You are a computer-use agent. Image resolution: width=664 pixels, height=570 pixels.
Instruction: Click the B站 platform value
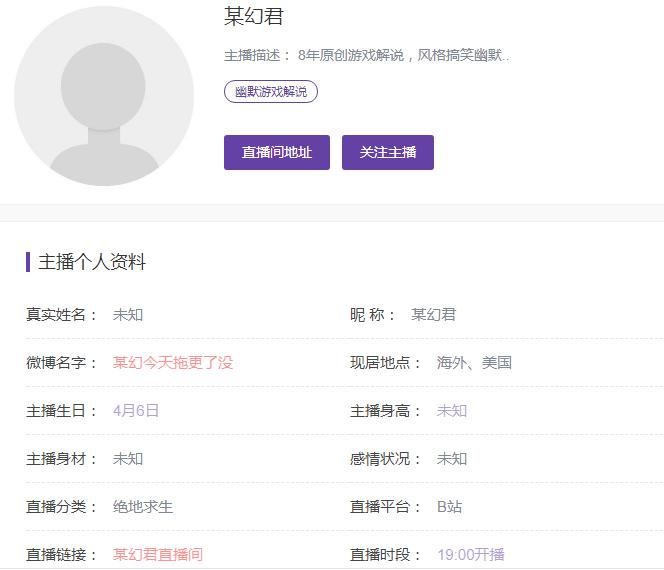tap(450, 507)
